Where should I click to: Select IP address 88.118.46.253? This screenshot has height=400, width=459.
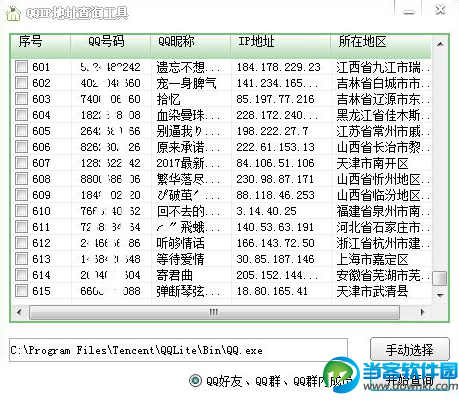(275, 195)
